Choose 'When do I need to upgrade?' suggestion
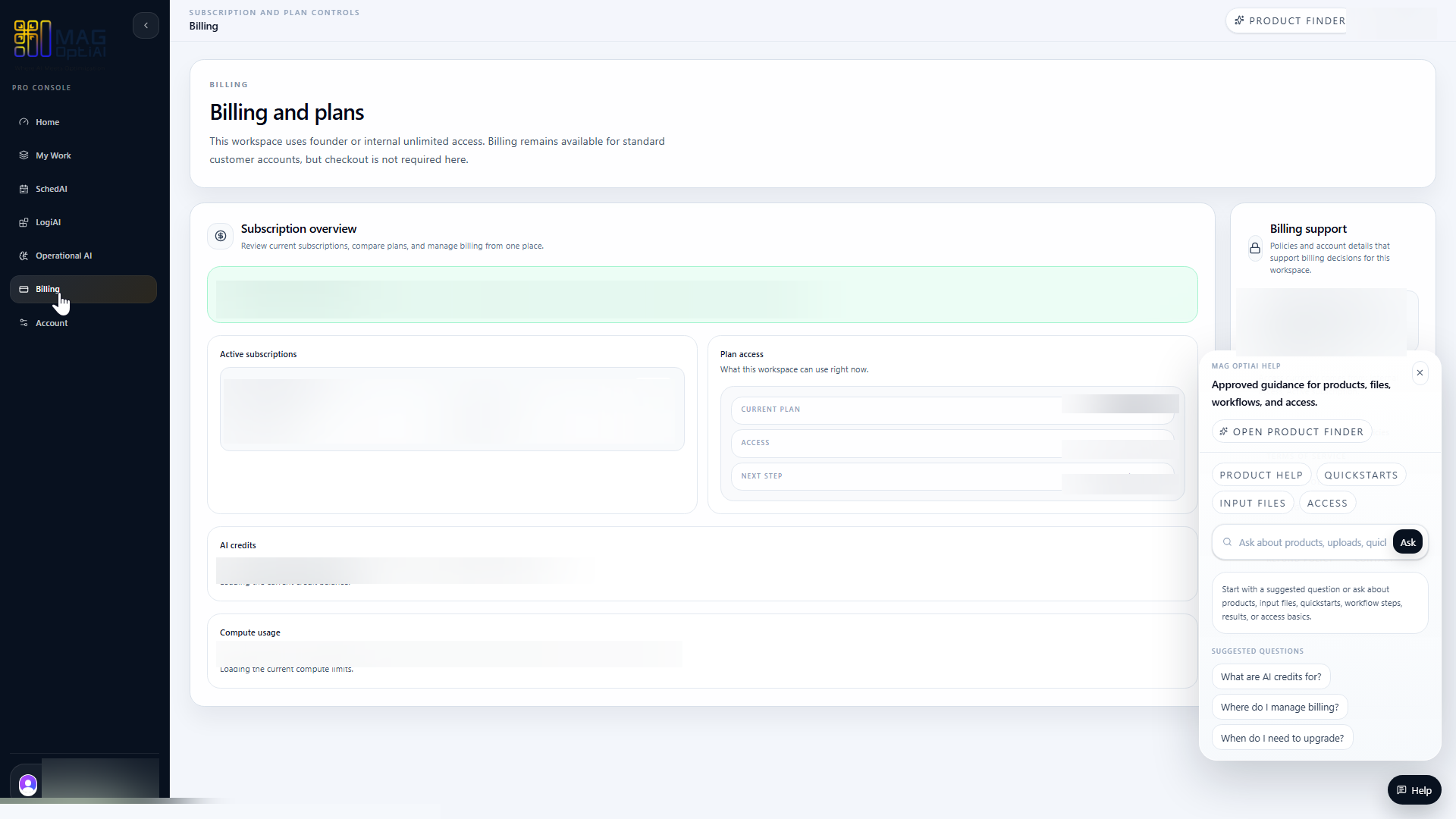Image resolution: width=1456 pixels, height=819 pixels. pyautogui.click(x=1282, y=738)
